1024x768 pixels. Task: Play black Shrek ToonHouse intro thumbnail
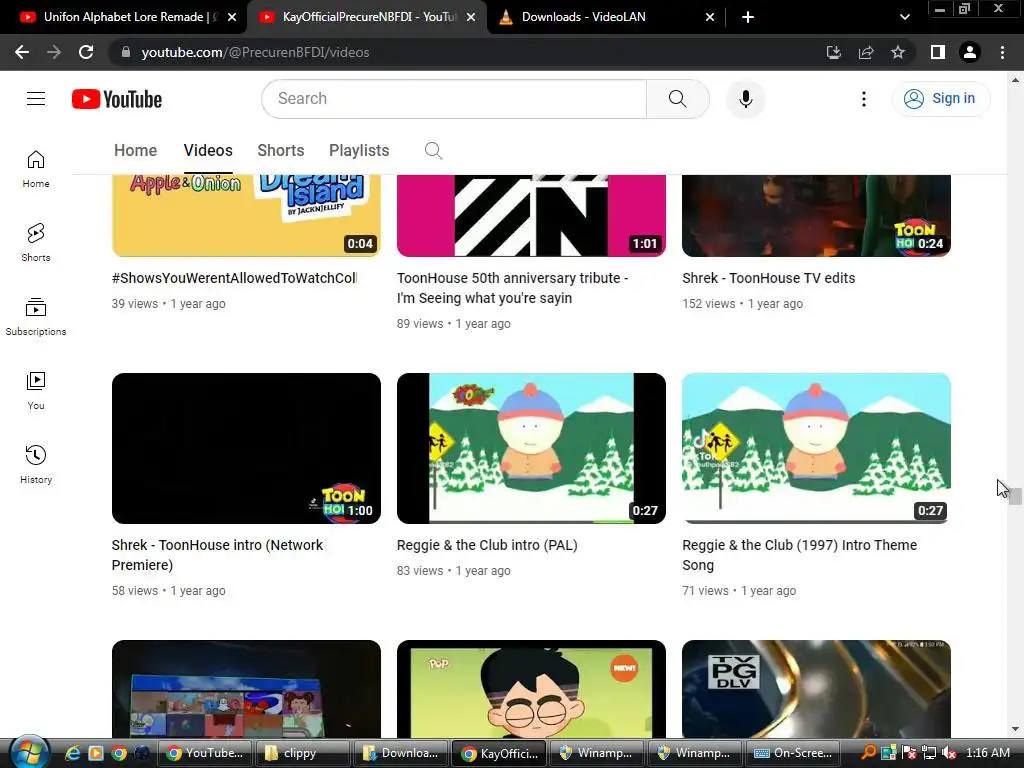246,448
